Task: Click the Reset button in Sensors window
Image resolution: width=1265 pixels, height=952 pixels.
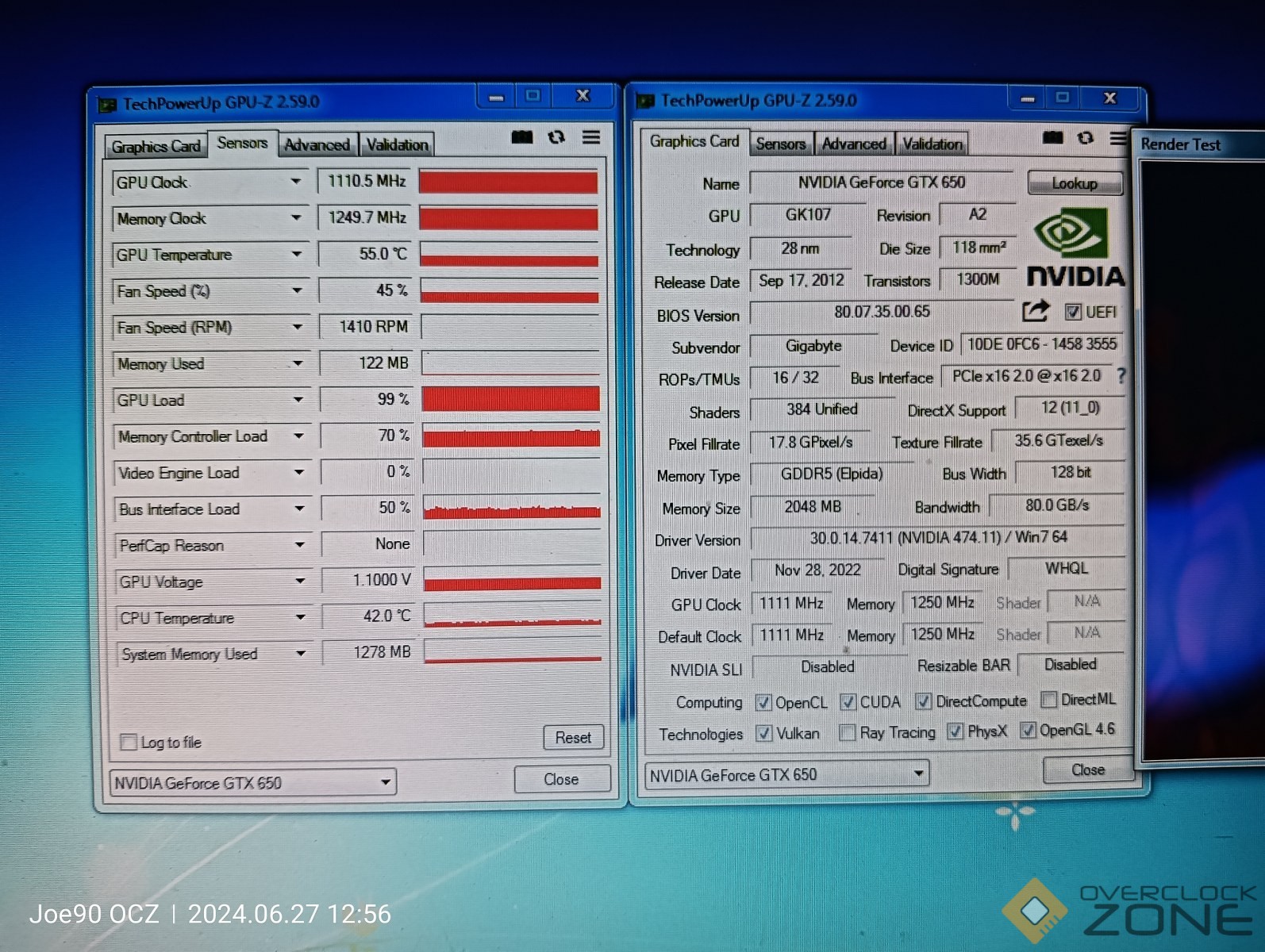Action: pos(573,738)
